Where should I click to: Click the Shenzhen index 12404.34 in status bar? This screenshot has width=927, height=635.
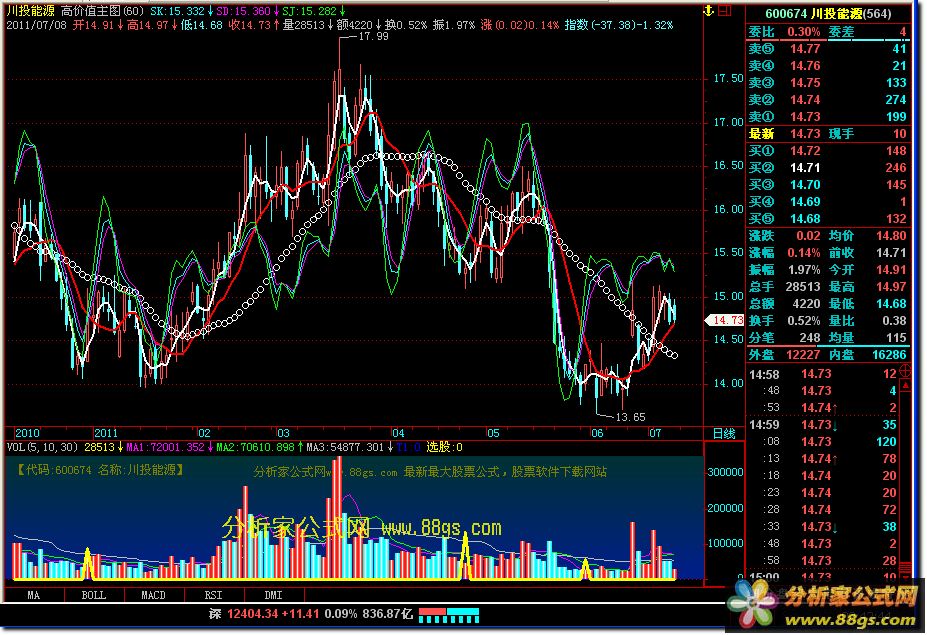tap(251, 614)
